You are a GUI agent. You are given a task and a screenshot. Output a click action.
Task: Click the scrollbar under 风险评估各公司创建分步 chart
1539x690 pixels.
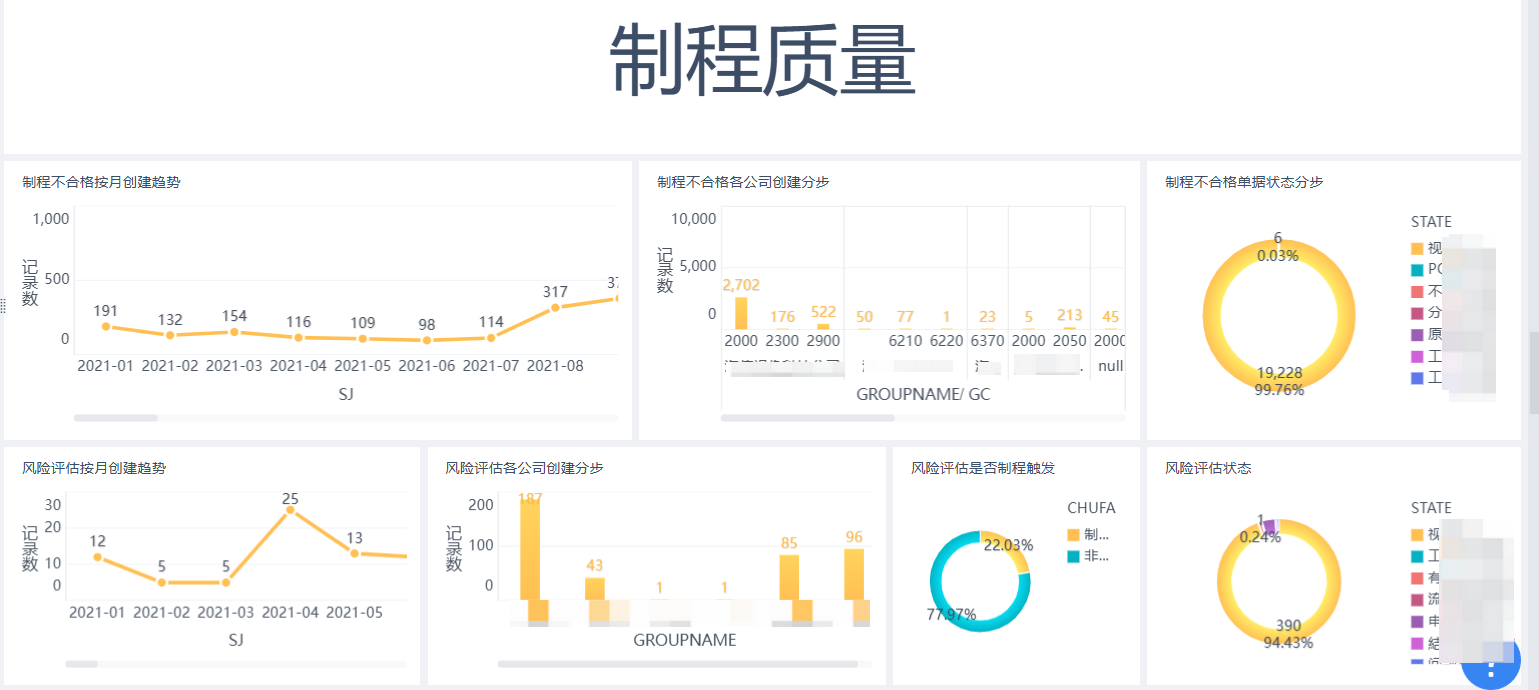click(x=677, y=663)
